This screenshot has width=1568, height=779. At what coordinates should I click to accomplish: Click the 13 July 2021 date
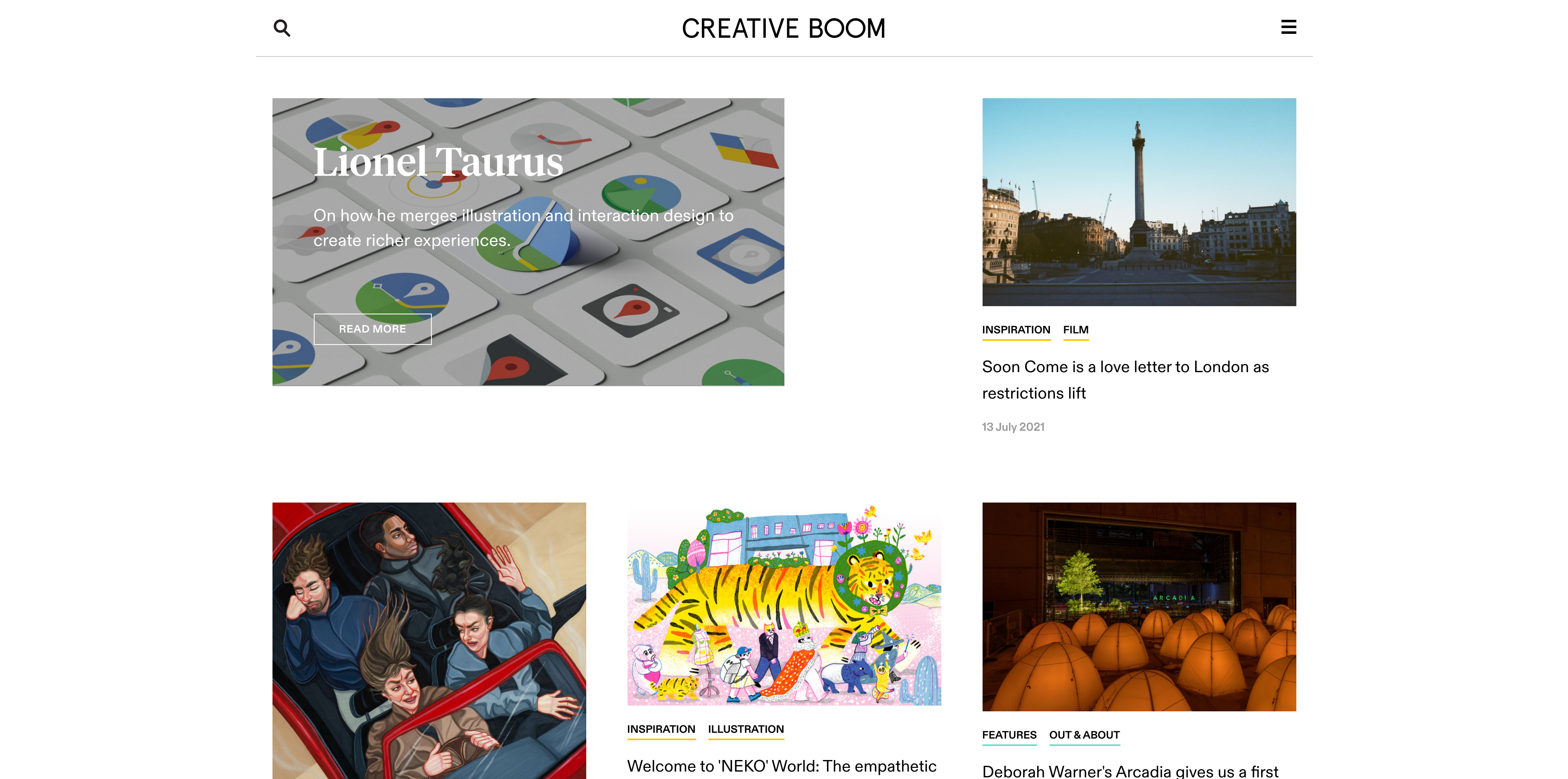point(1013,427)
